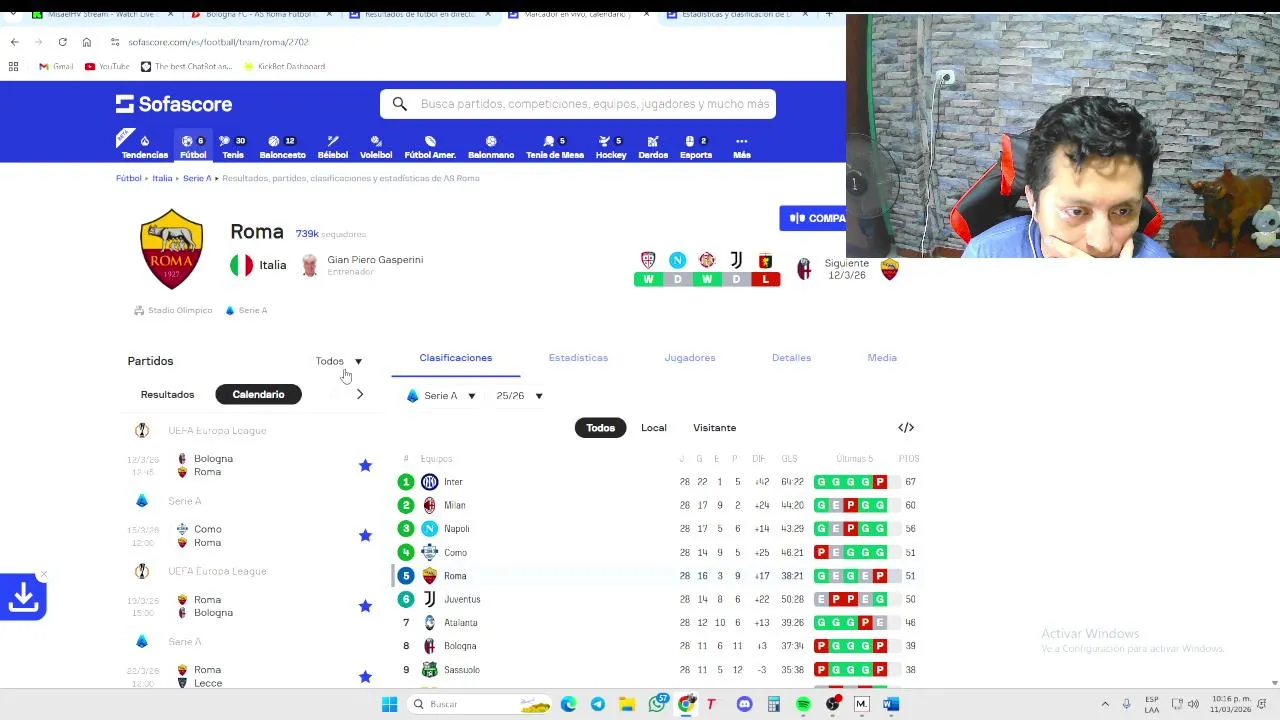The width and height of the screenshot is (1280, 720).
Task: Switch matches list to Resultados
Action: (x=167, y=394)
